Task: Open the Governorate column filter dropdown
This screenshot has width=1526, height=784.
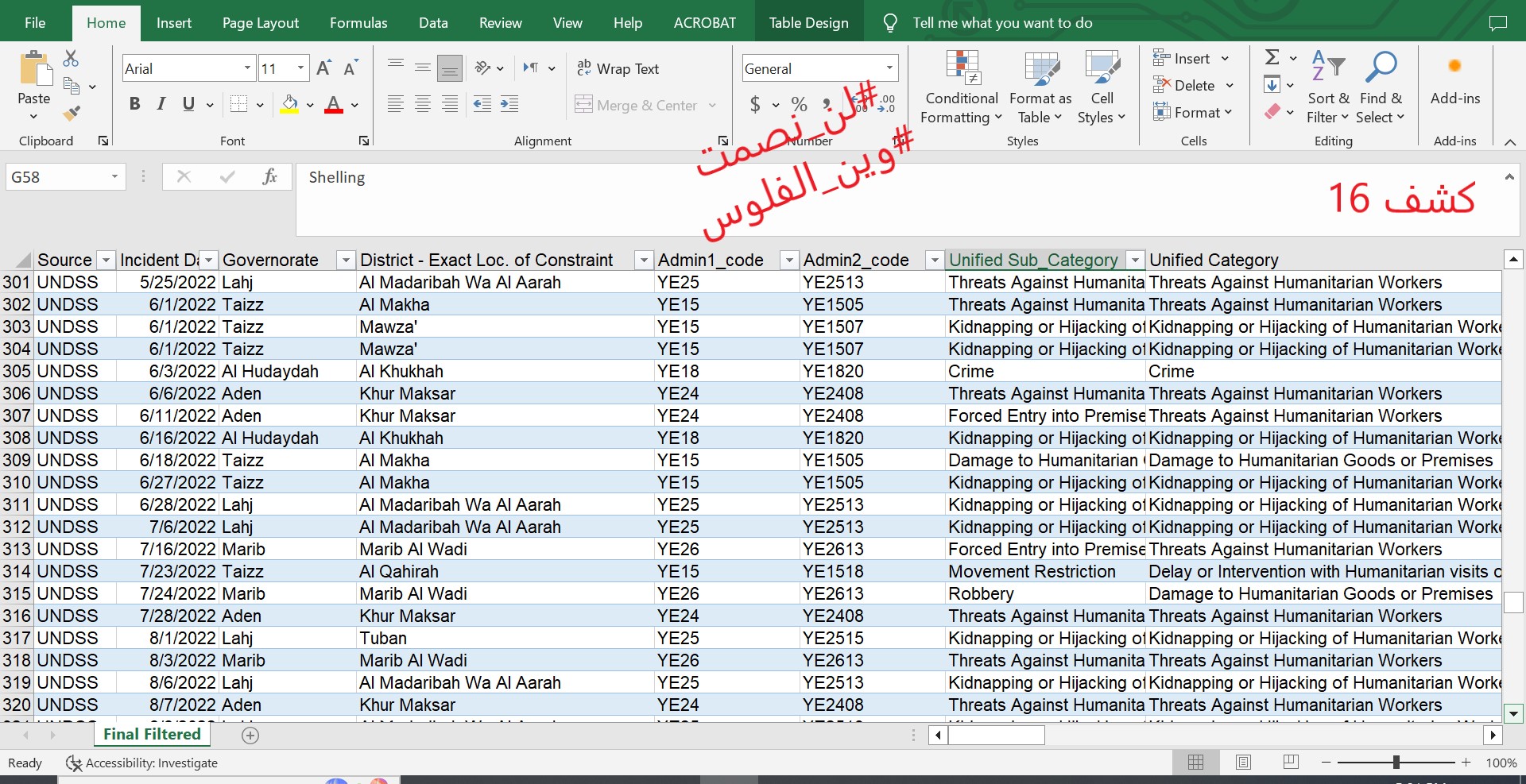Action: point(345,260)
